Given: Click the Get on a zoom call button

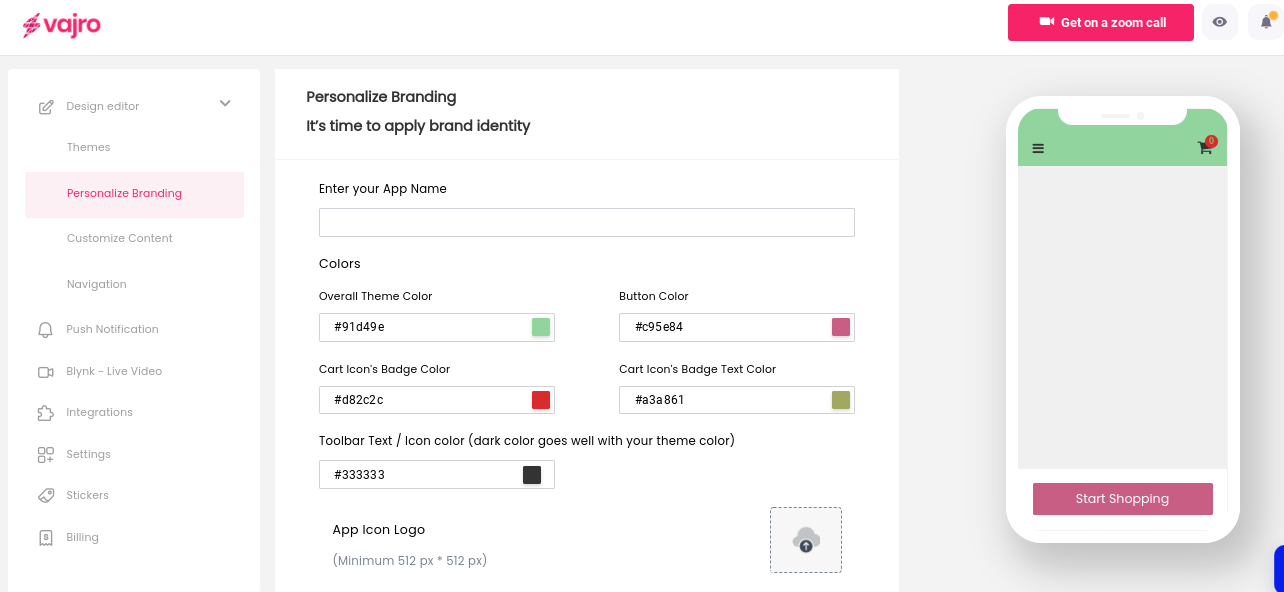Looking at the screenshot, I should pyautogui.click(x=1100, y=22).
